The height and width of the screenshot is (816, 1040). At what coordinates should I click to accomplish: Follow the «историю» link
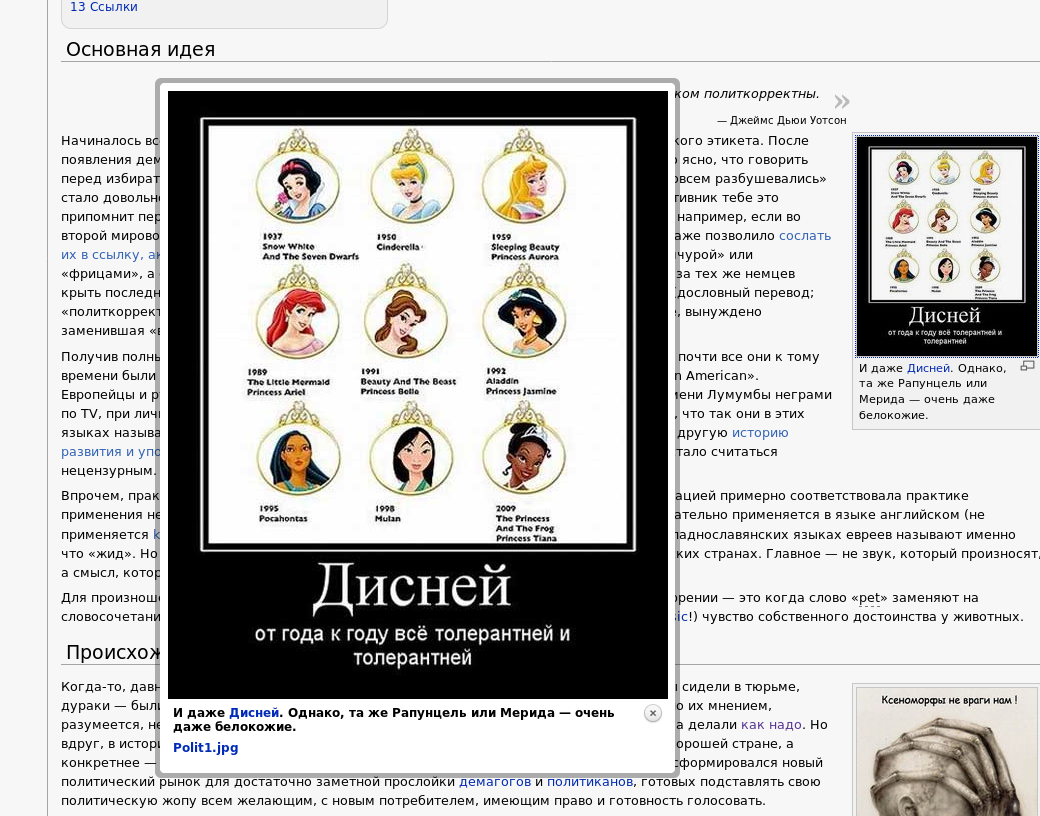[759, 433]
